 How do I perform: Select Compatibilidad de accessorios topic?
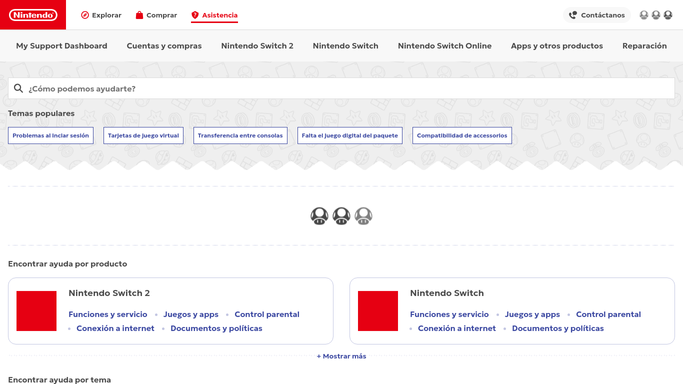[462, 135]
